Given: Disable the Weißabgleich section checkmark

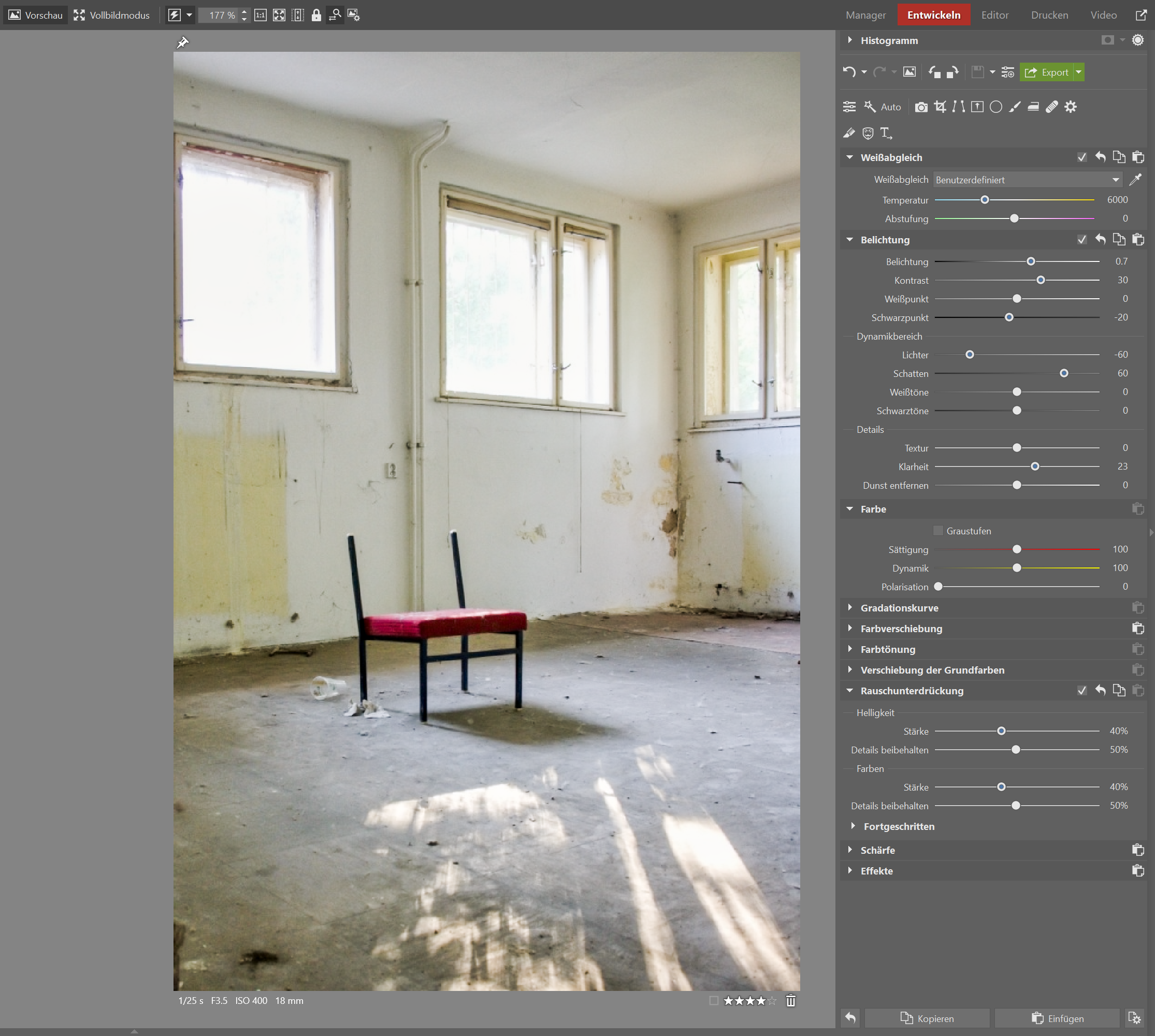Looking at the screenshot, I should [1081, 158].
